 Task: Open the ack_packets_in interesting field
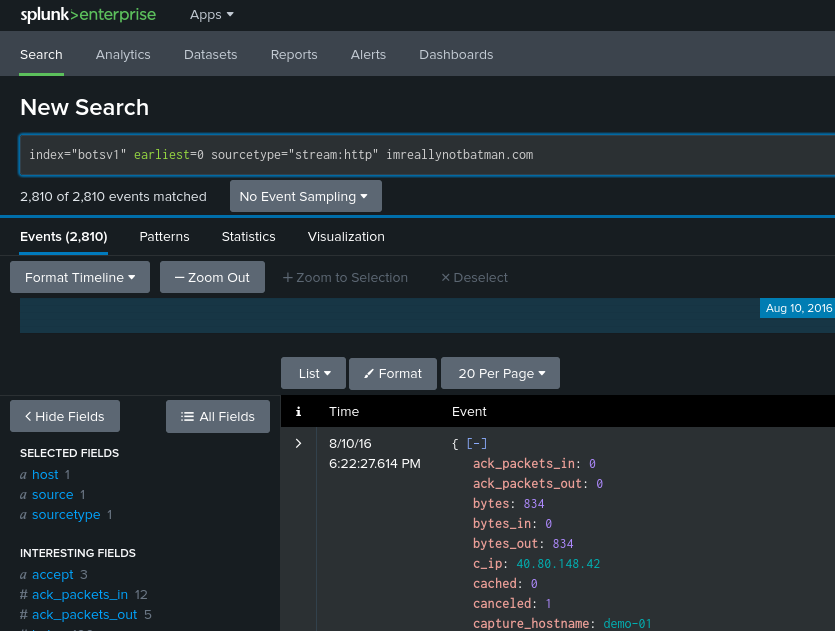(80, 595)
